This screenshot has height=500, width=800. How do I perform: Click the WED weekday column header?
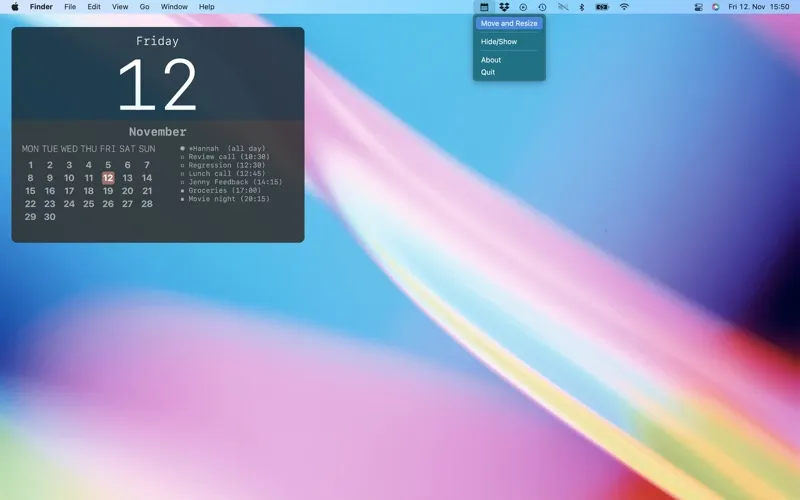tap(69, 149)
